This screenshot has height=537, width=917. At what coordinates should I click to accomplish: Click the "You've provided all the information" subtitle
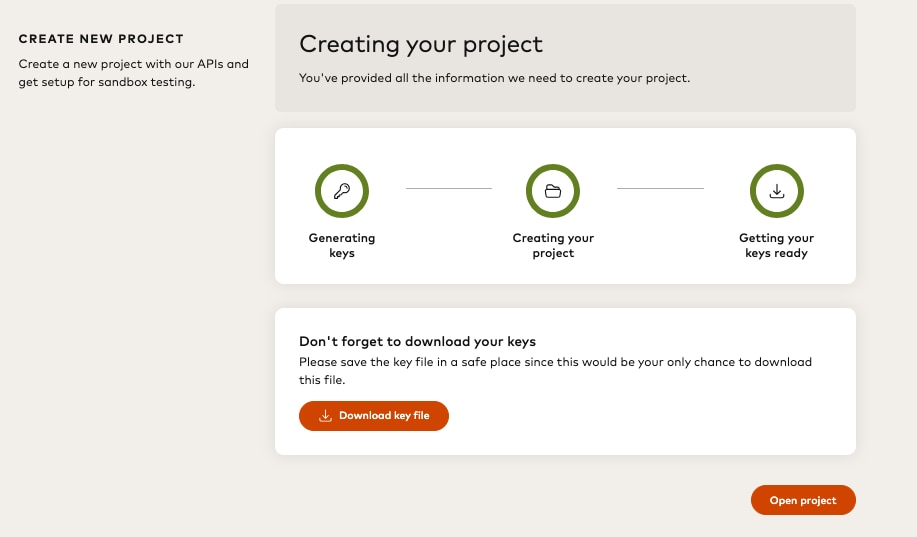point(494,78)
